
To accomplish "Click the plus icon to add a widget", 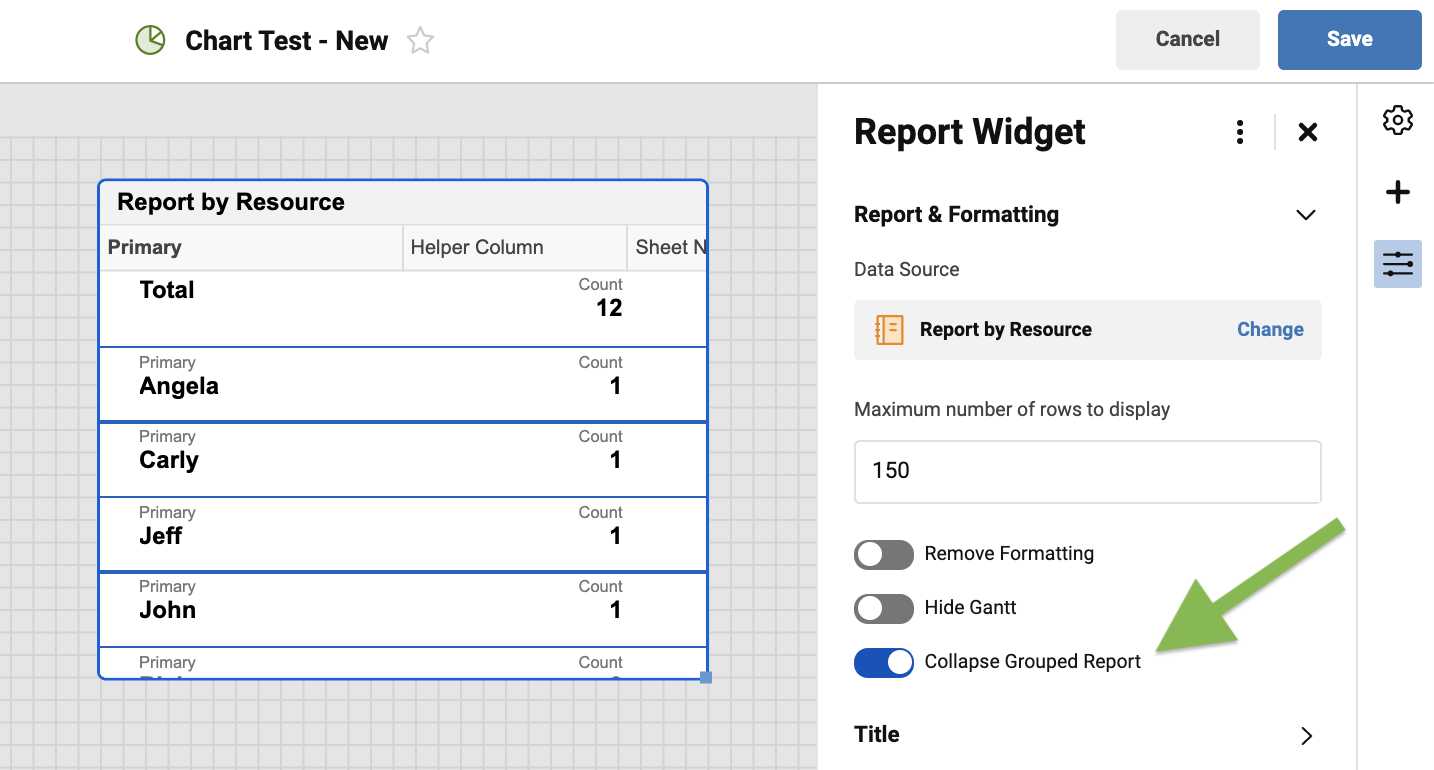I will pos(1397,192).
